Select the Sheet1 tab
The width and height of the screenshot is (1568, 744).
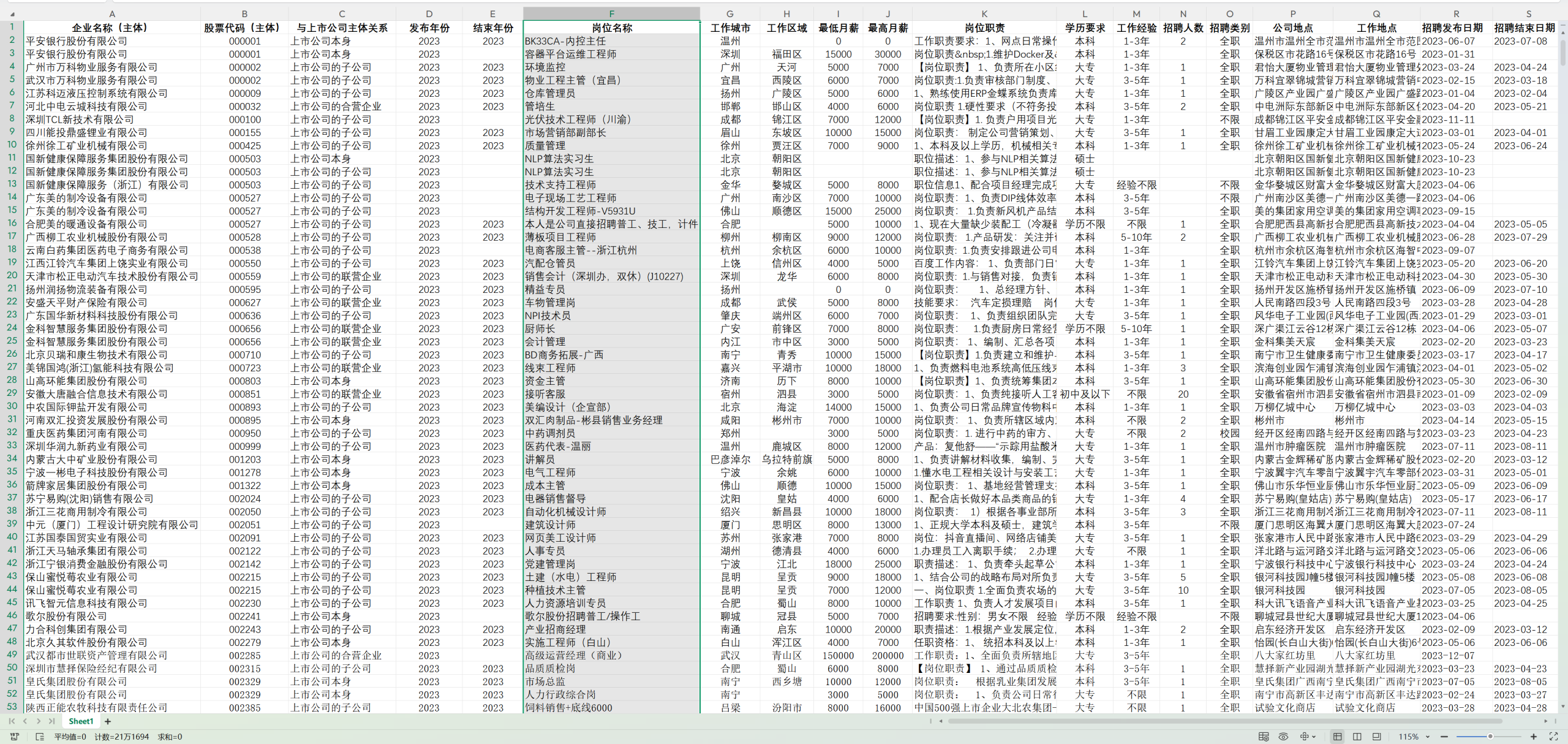tap(81, 721)
